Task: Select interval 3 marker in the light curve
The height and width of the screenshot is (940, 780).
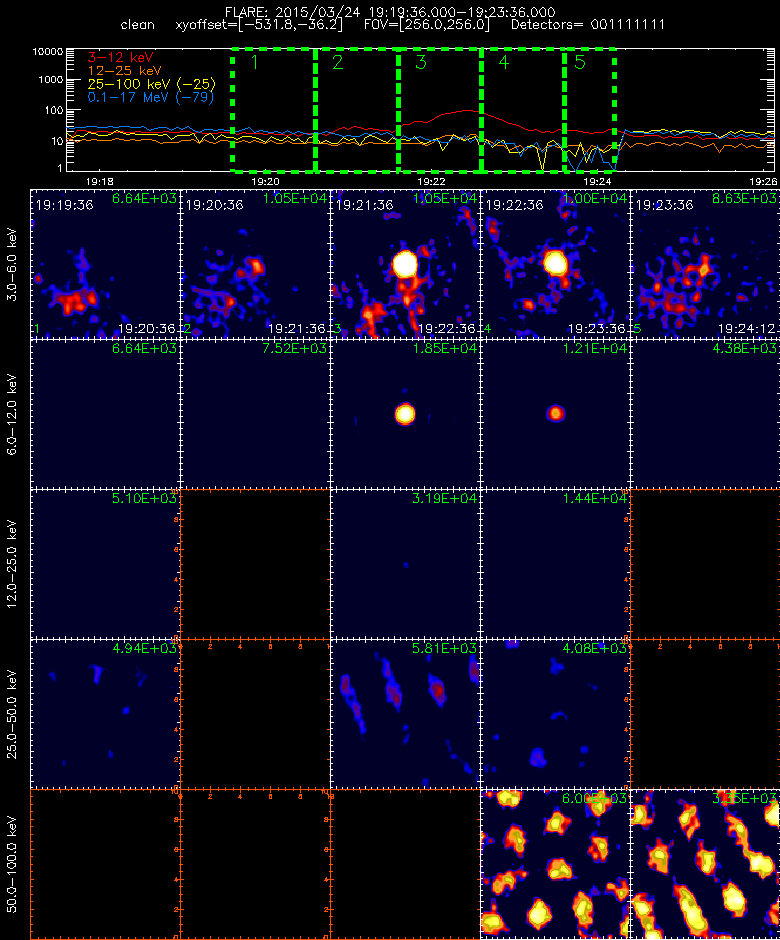Action: click(x=421, y=62)
